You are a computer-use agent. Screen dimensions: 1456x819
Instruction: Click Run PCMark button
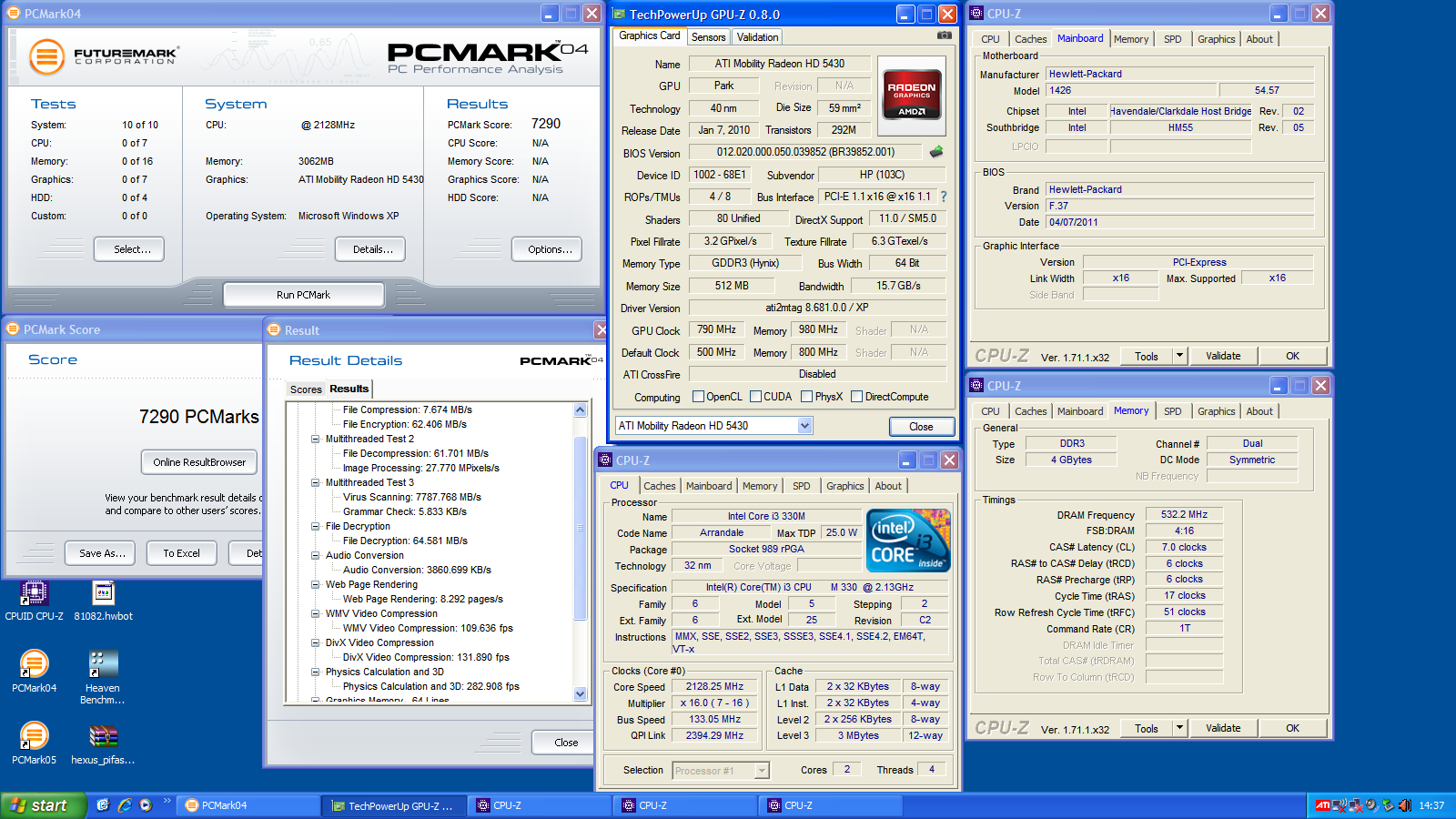tap(304, 295)
